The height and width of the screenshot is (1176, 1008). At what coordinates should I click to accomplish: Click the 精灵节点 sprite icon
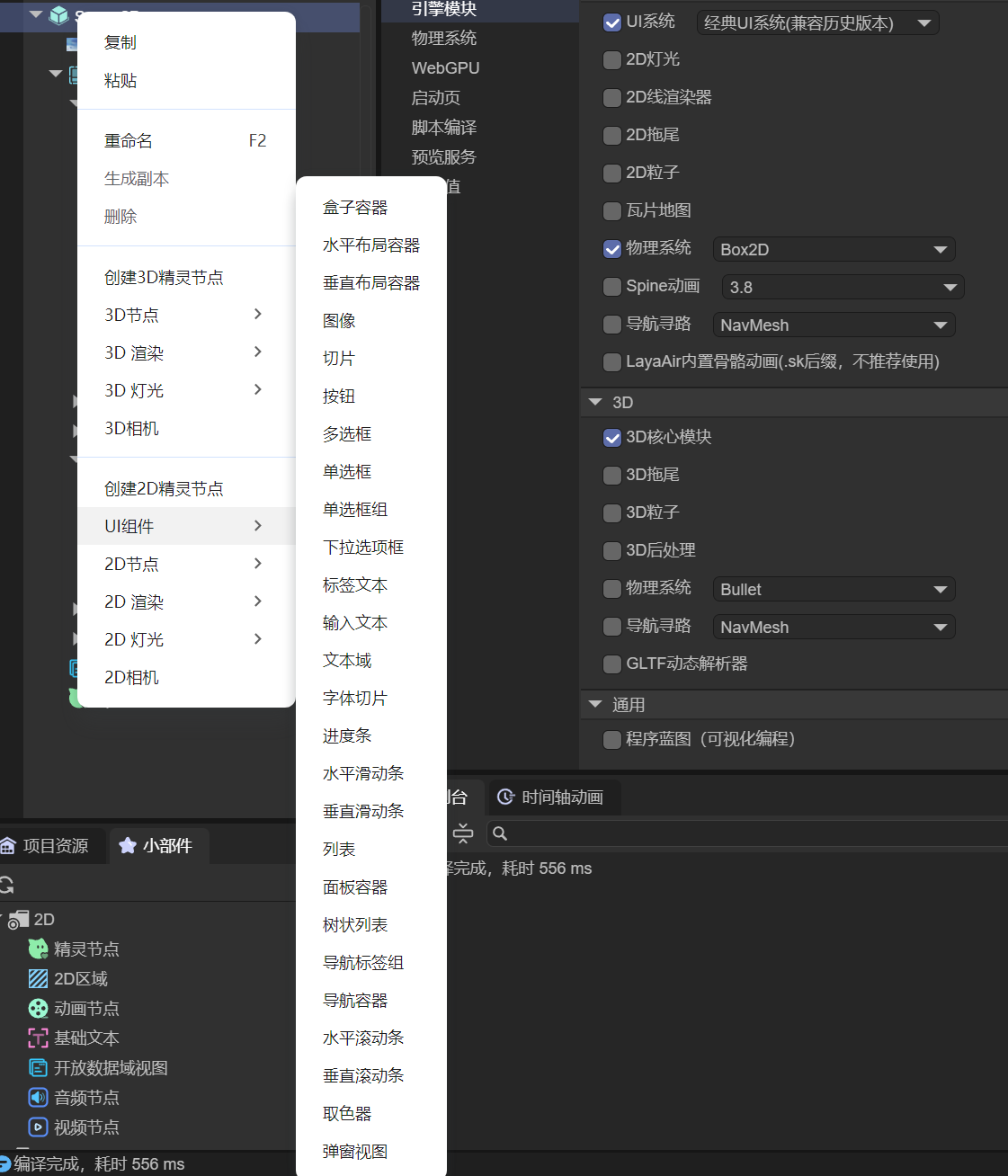[38, 949]
